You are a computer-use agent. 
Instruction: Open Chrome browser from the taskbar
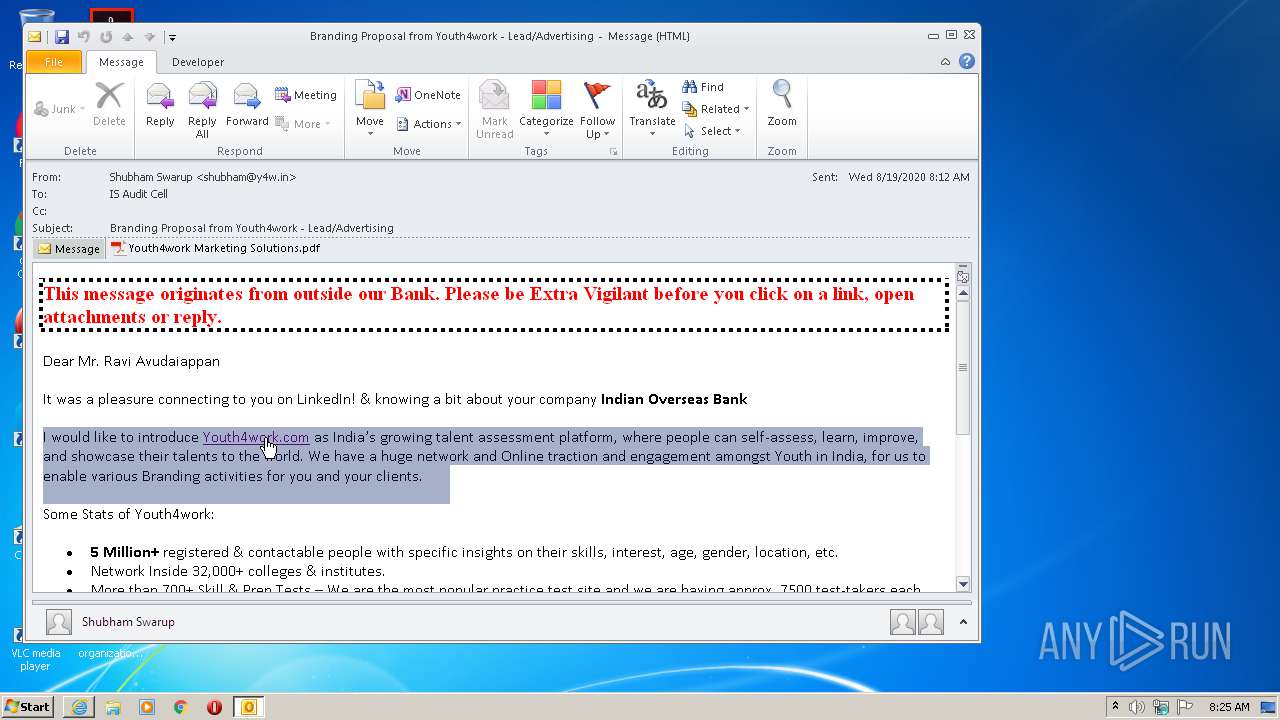point(180,707)
